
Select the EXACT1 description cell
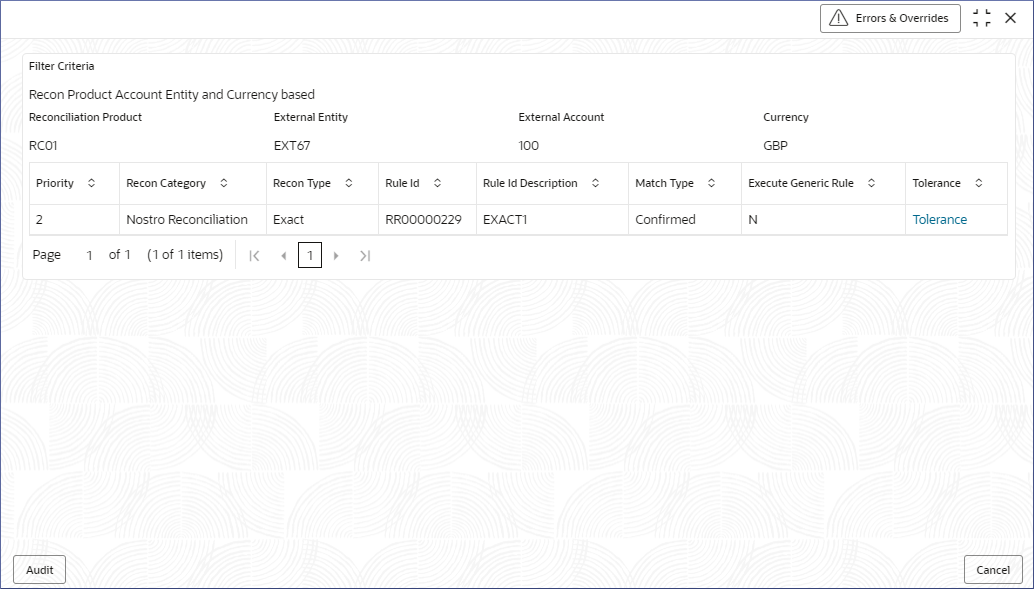click(552, 220)
